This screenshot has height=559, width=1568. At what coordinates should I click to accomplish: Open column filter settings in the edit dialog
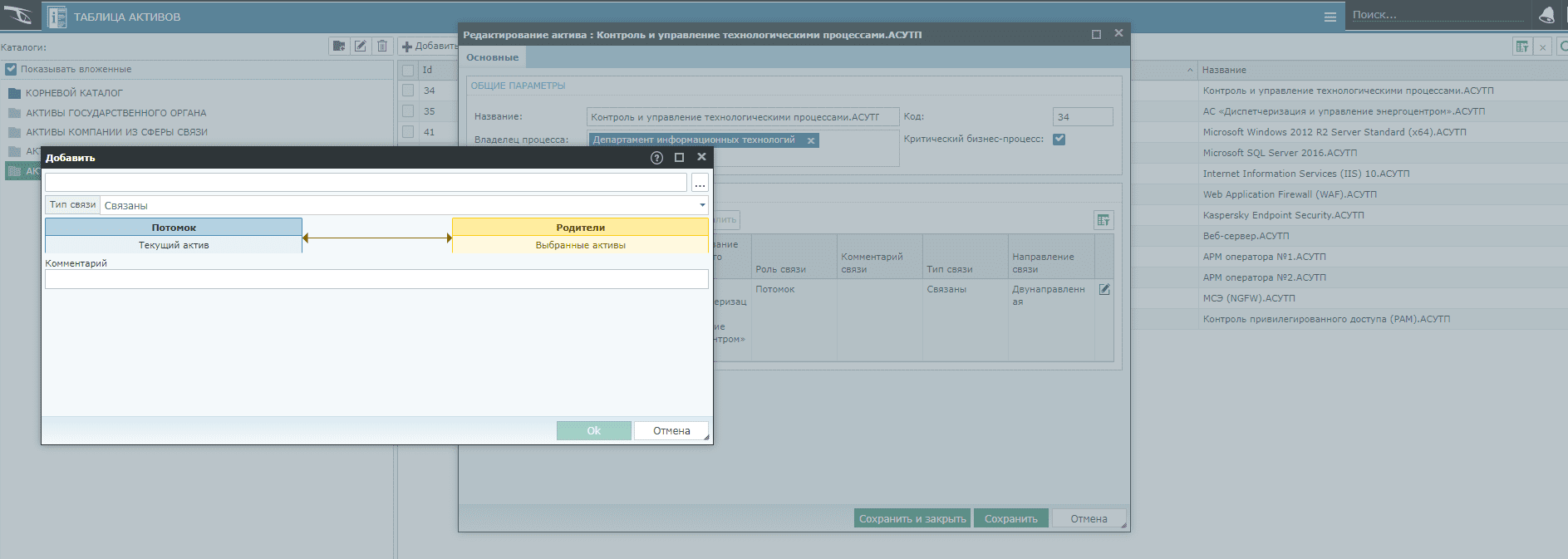[1103, 220]
